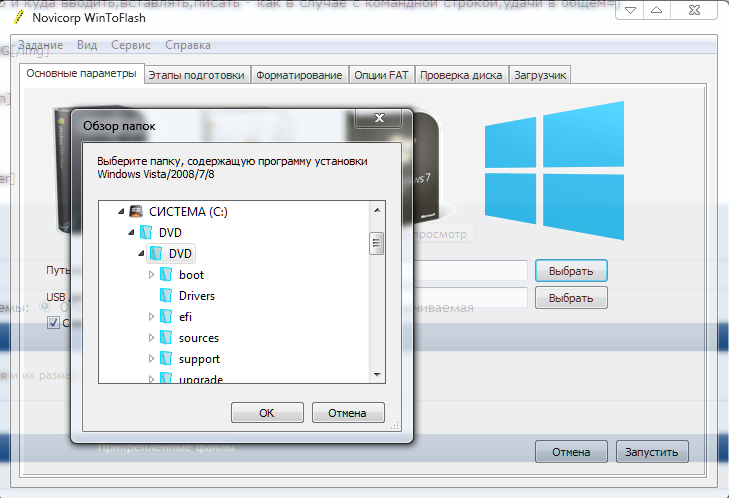Image resolution: width=729 pixels, height=498 pixels.
Task: Select the sources folder name
Action: (199, 338)
